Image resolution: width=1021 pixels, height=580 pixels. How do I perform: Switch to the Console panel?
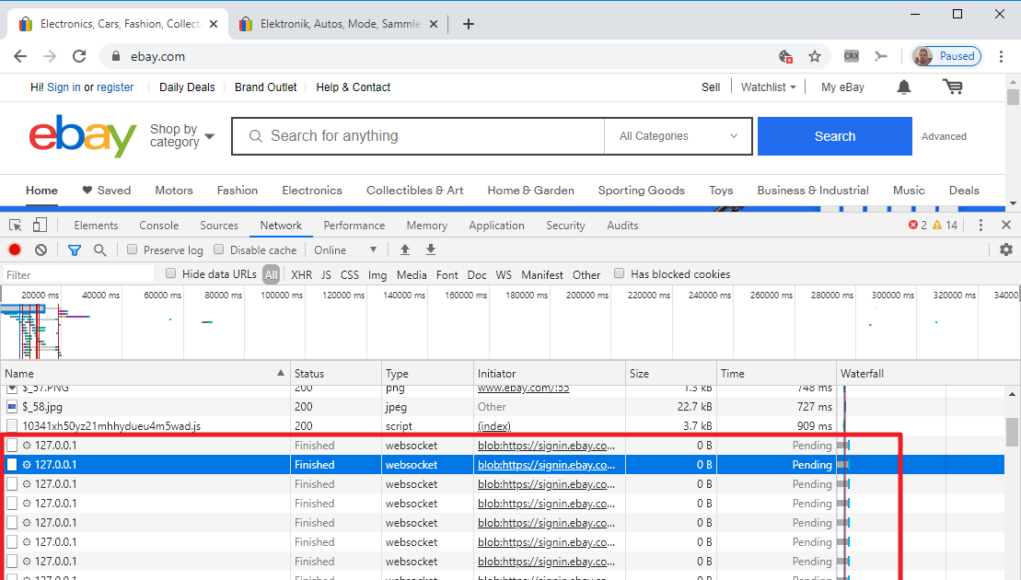point(159,226)
